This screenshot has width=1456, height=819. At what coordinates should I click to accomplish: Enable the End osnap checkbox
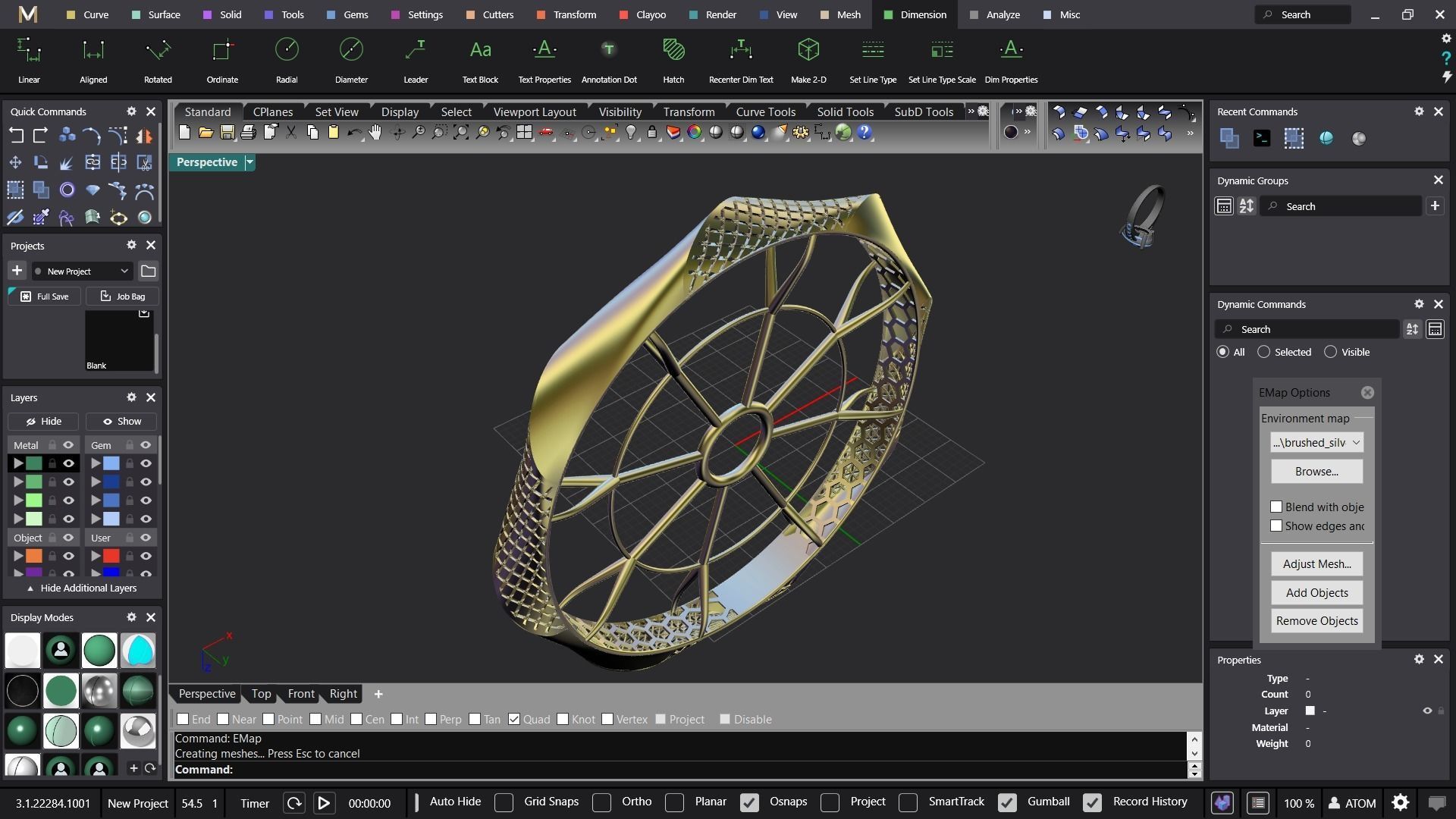tap(183, 719)
